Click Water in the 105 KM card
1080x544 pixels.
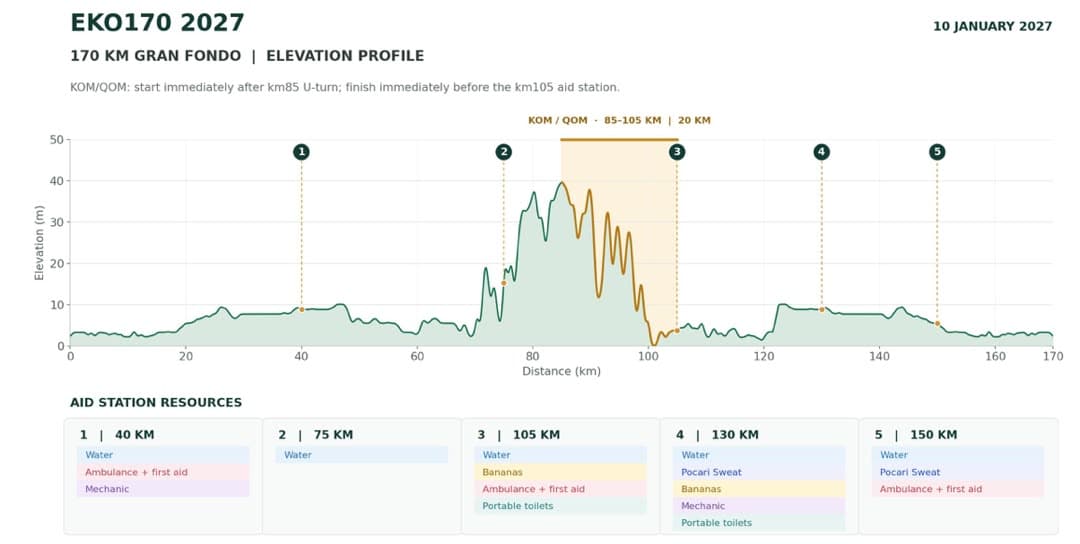[x=560, y=454]
